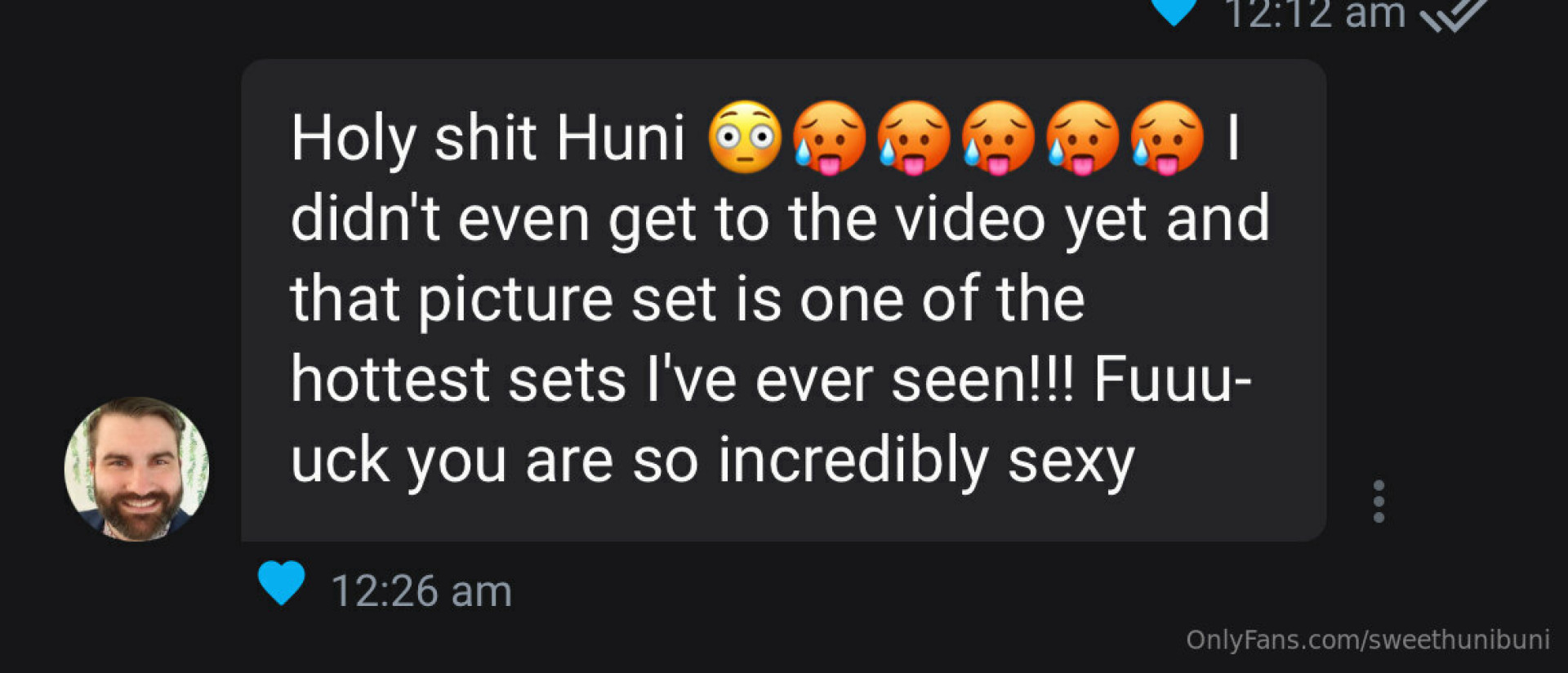This screenshot has width=1568, height=673.
Task: Click the double checkmark read receipt
Action: coord(1454,14)
